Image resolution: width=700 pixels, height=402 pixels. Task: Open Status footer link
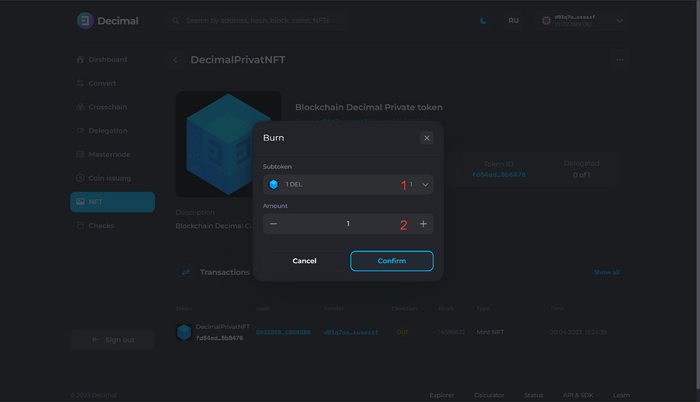coord(533,395)
